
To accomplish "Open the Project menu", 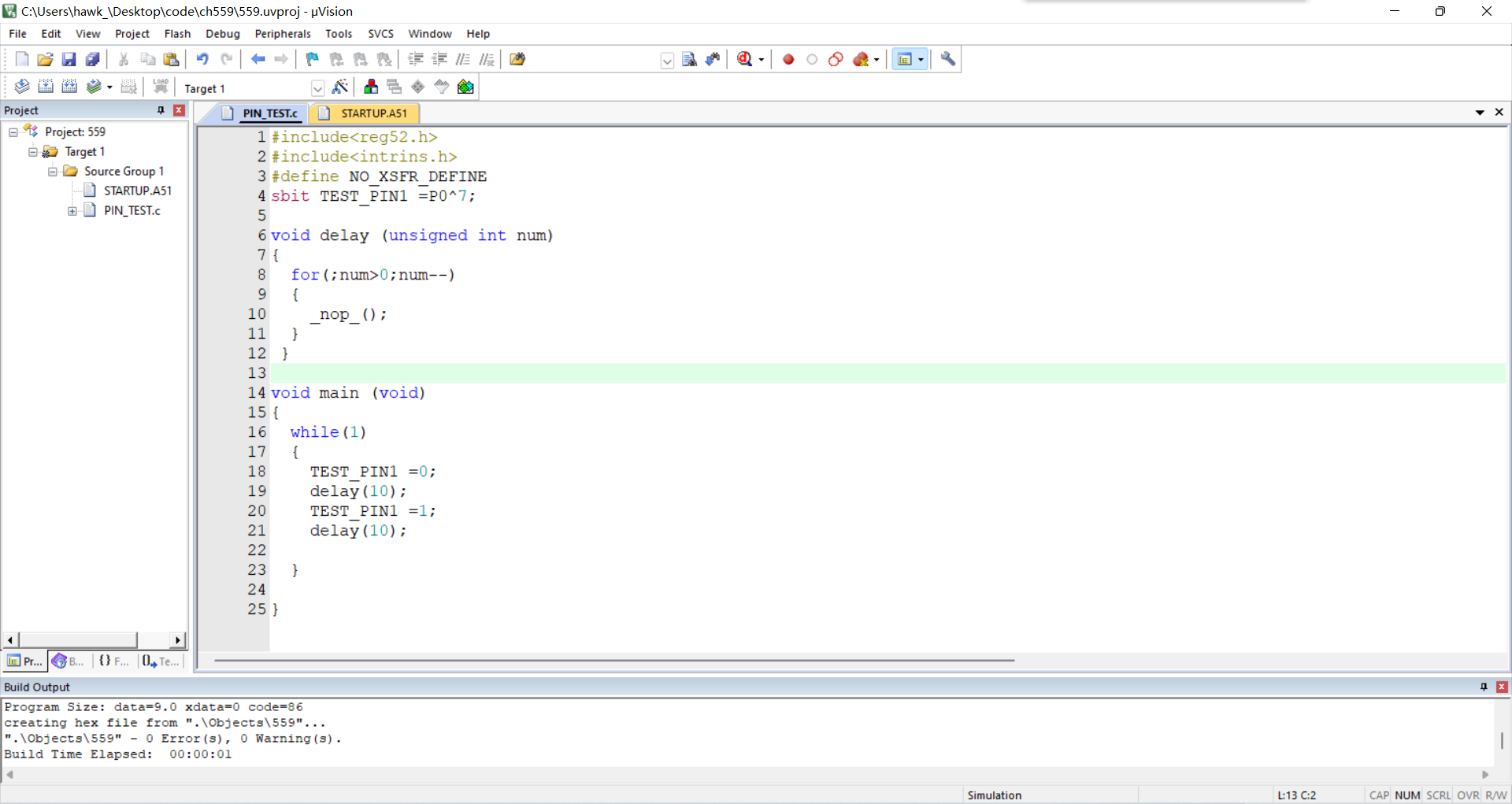I will click(x=132, y=34).
